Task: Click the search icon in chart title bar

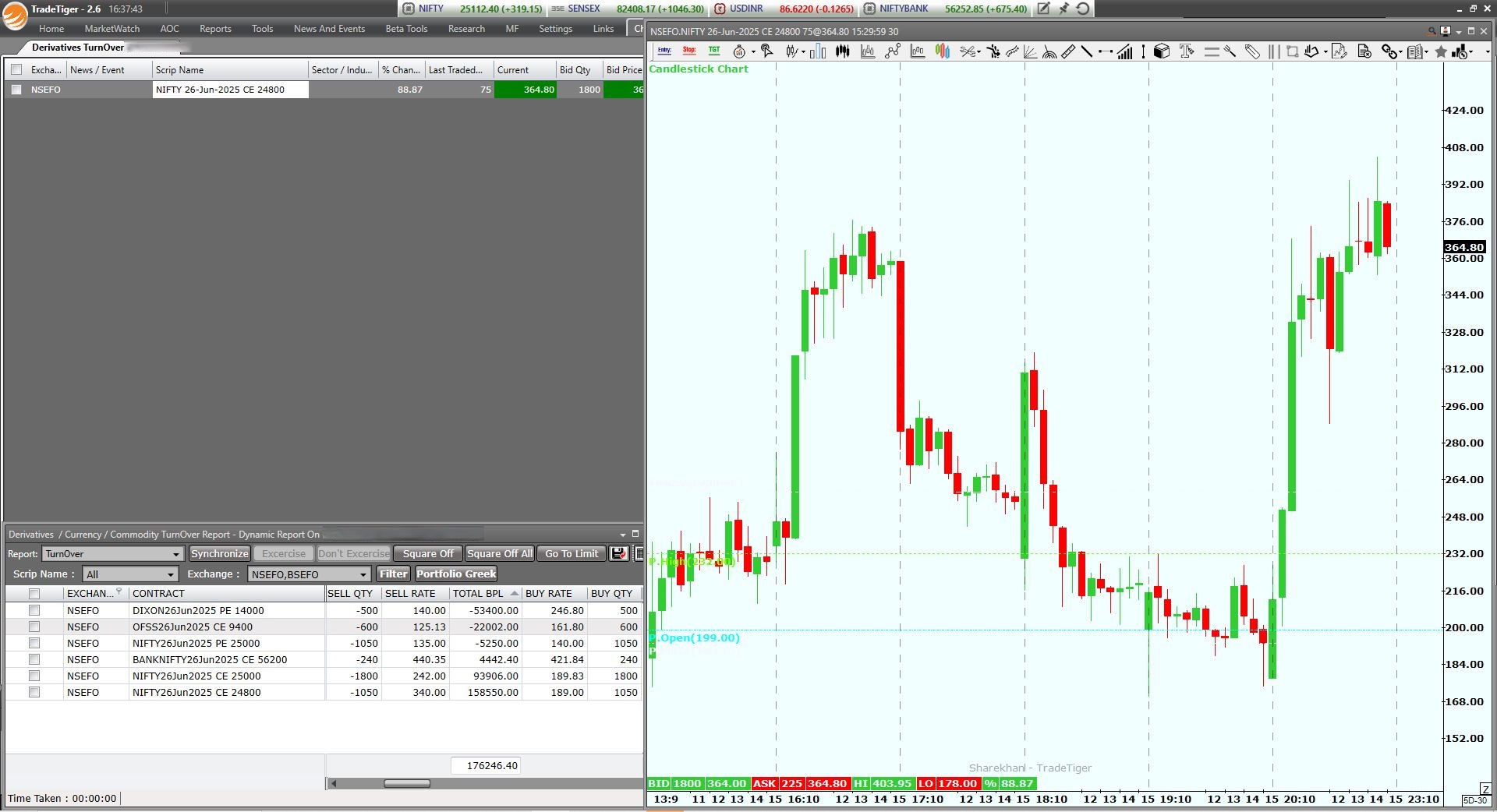Action: click(x=1432, y=31)
